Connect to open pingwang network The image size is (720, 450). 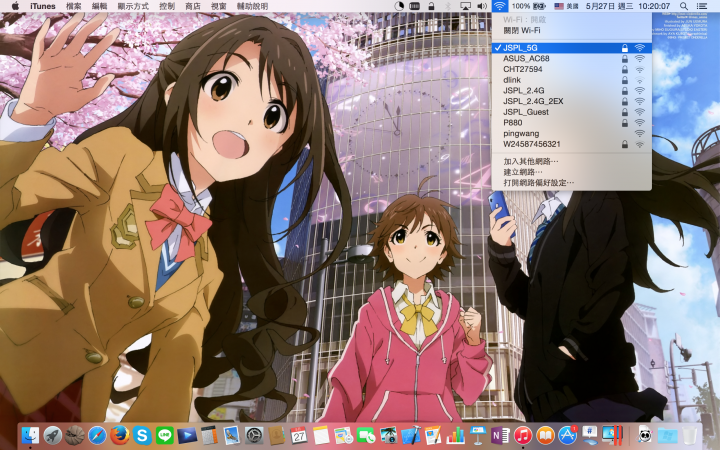click(x=571, y=133)
